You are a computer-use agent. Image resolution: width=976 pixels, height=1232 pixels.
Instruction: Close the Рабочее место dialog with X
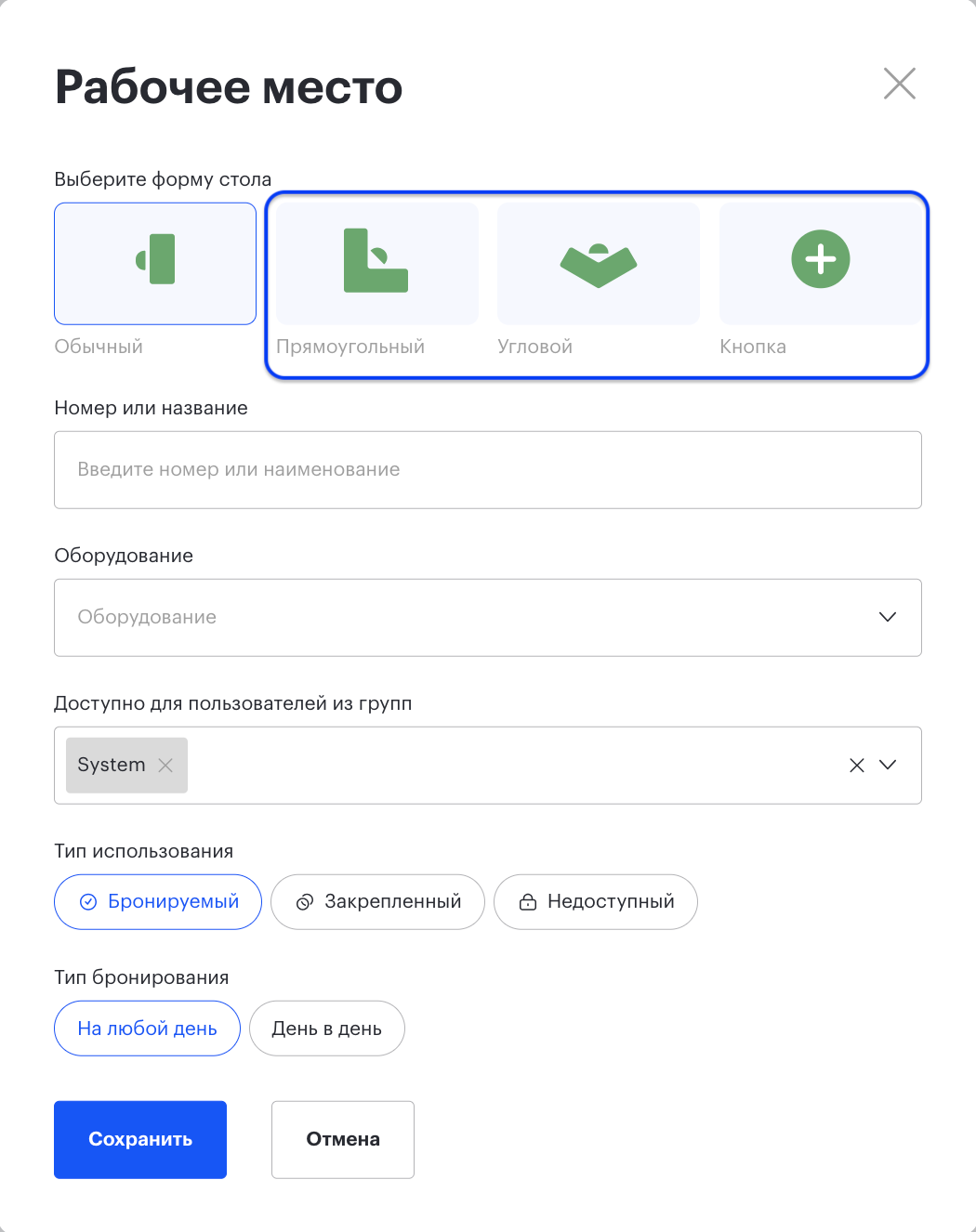900,84
